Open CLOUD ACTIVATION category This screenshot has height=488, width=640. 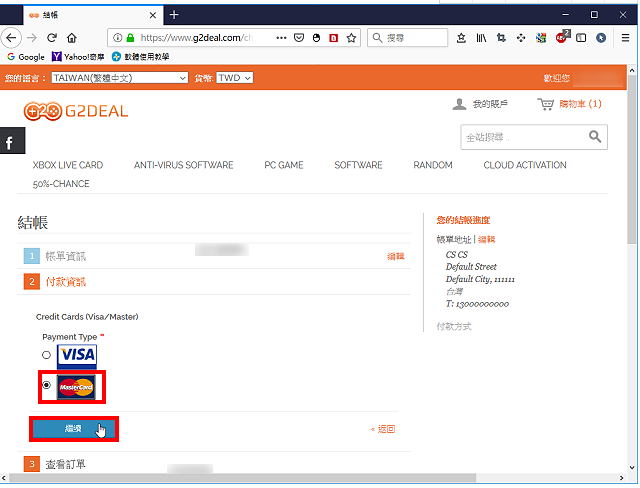525,165
